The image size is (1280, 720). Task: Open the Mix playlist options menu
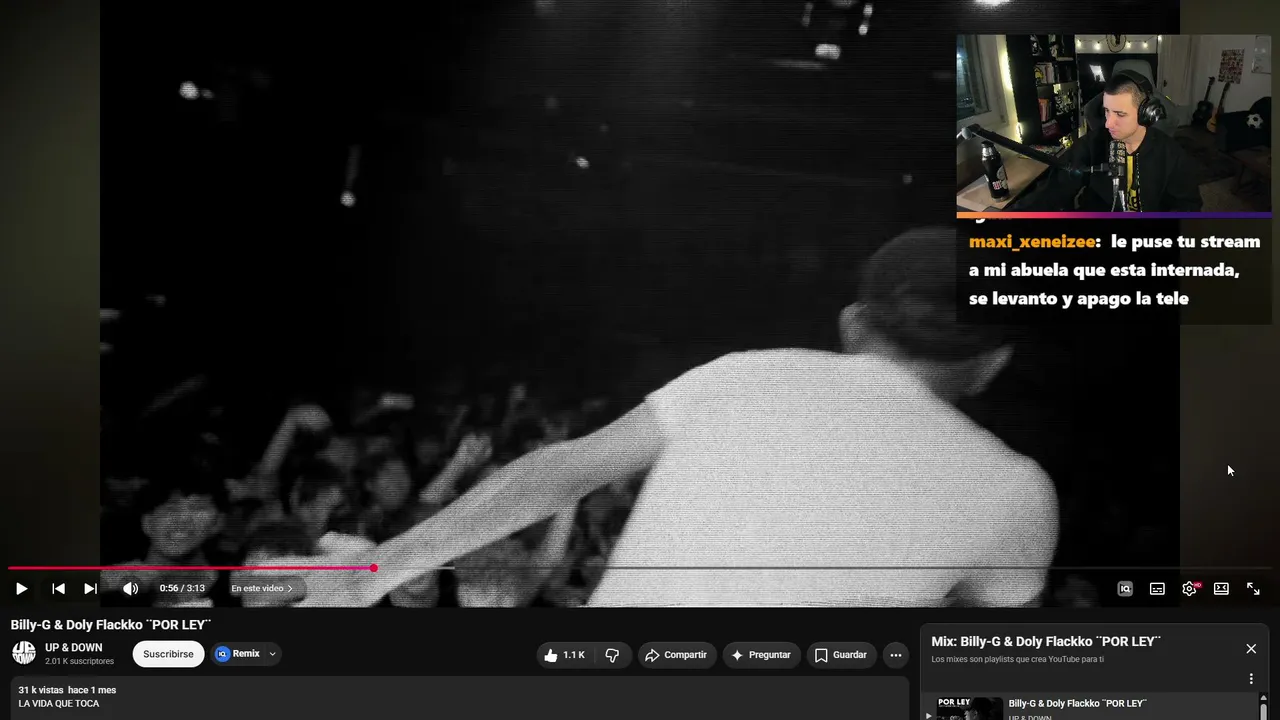(1251, 679)
